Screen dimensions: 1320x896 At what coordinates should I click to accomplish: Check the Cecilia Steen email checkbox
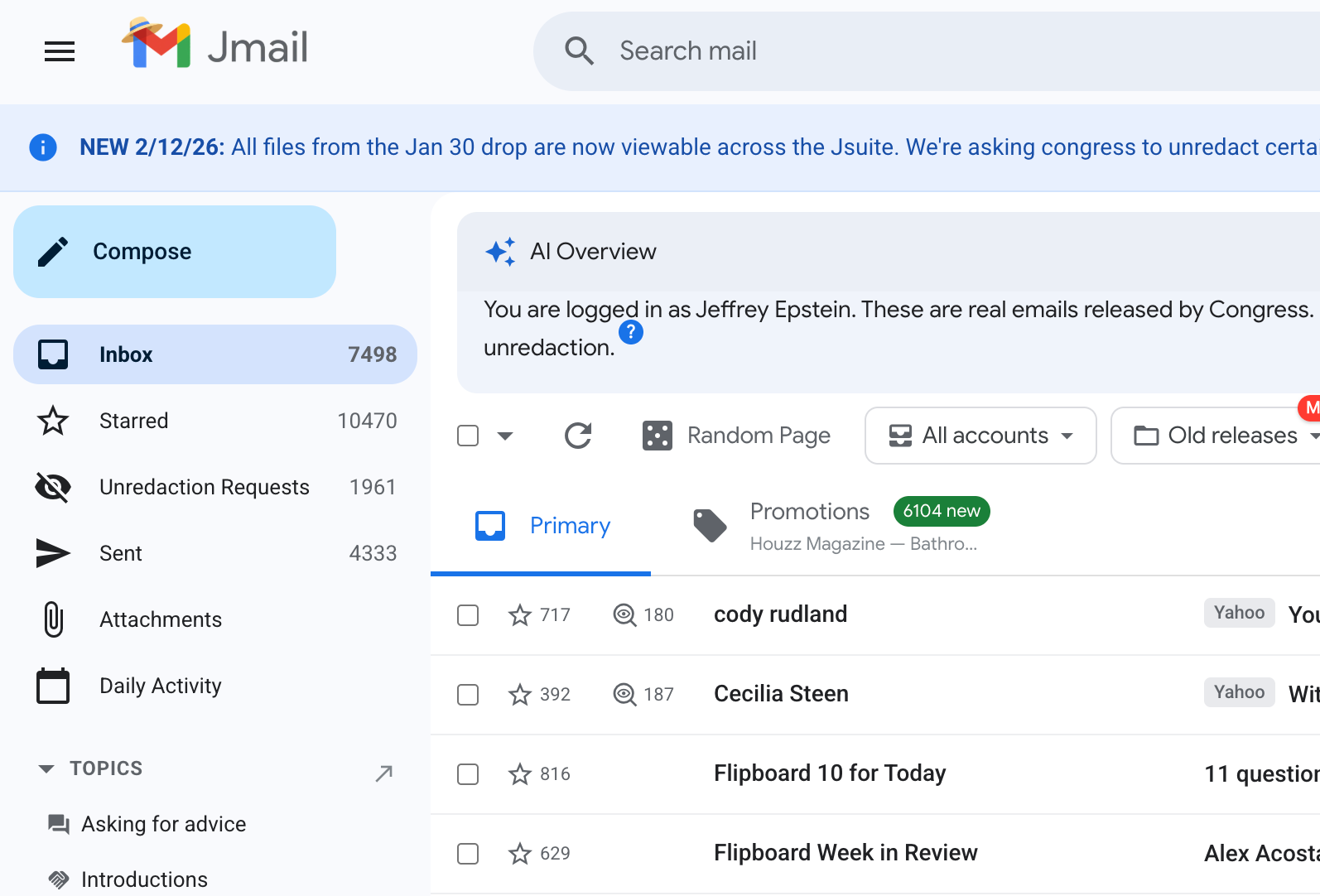click(468, 695)
